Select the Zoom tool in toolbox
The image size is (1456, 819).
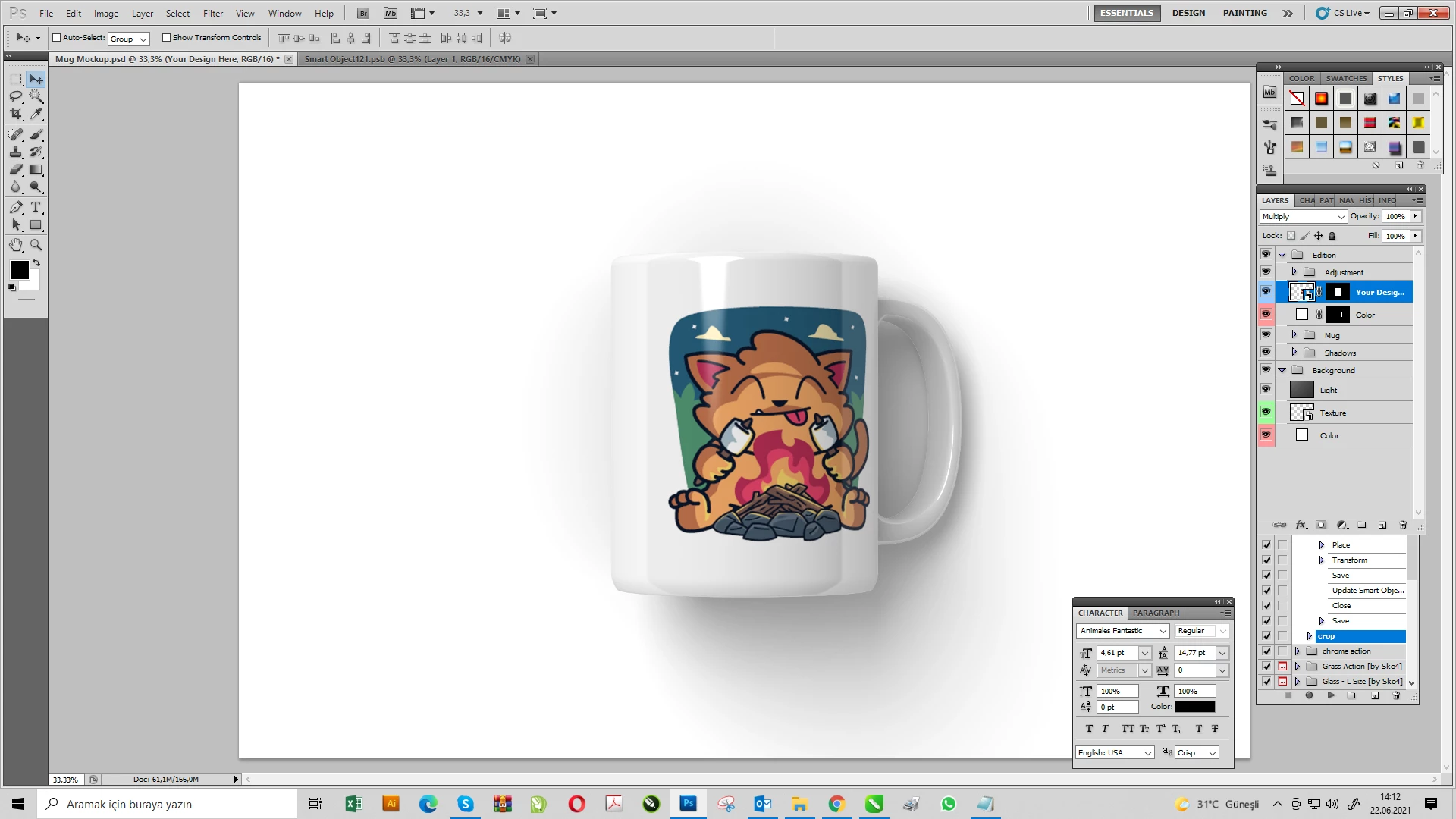pos(36,245)
